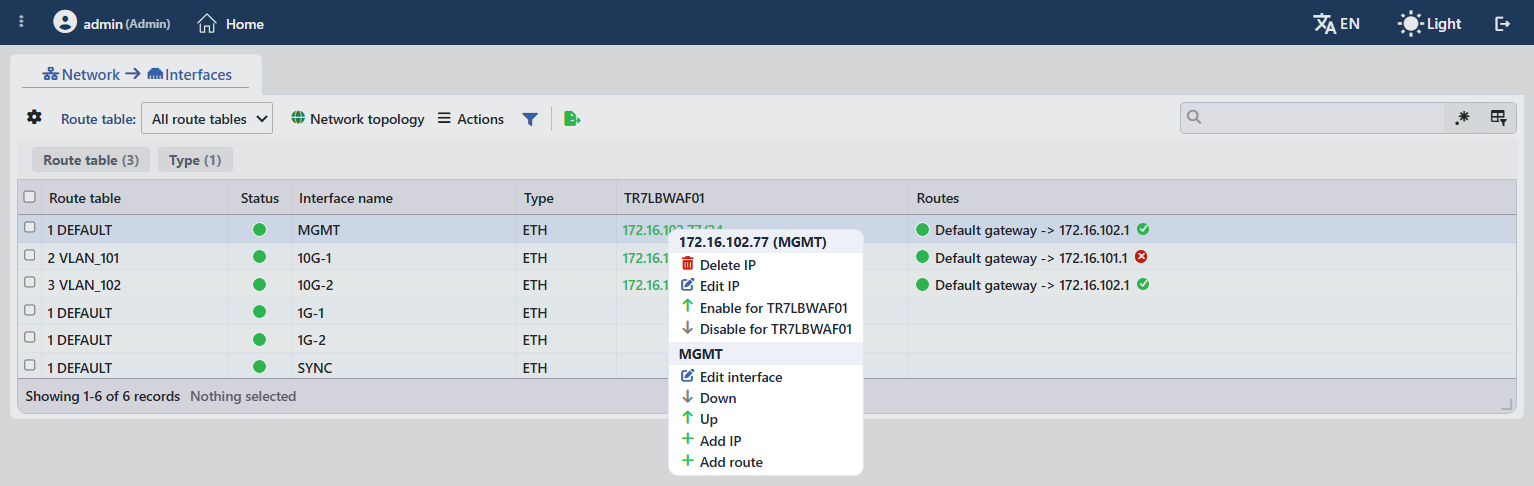The image size is (1534, 486).
Task: Choose Edit interface in context menu
Action: 766,377
